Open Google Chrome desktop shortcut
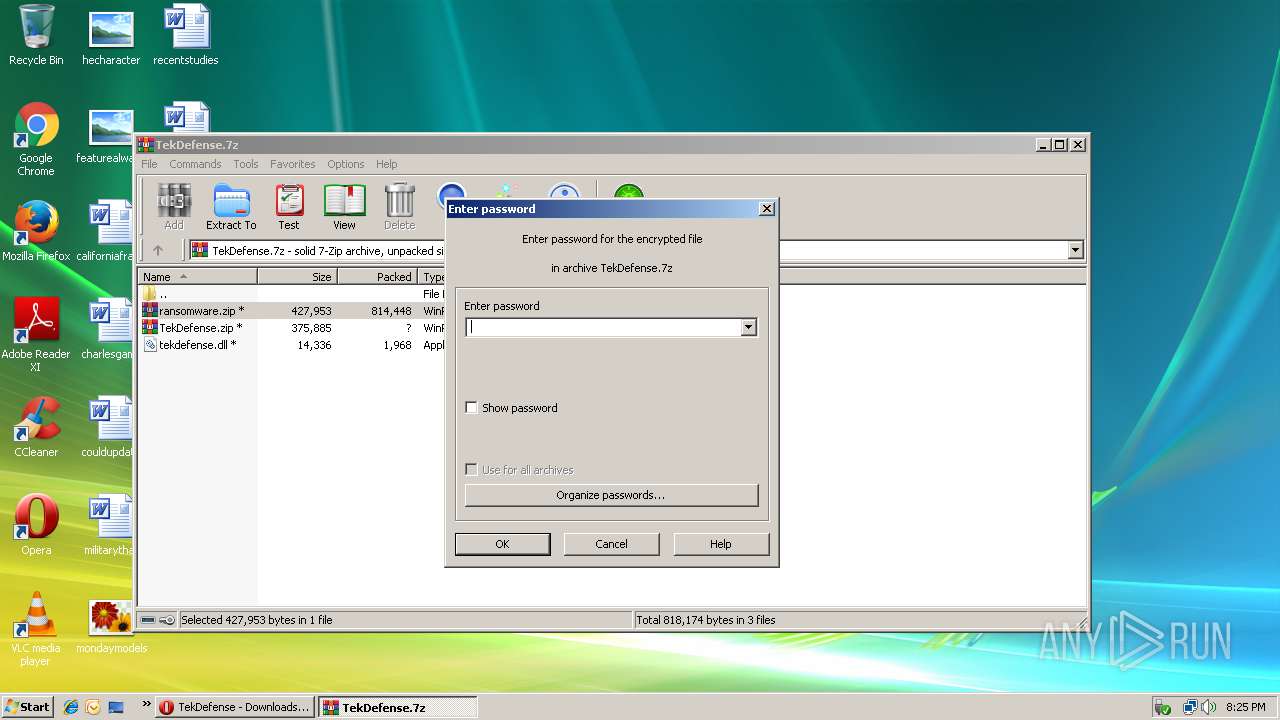This screenshot has width=1280, height=720. 36,140
